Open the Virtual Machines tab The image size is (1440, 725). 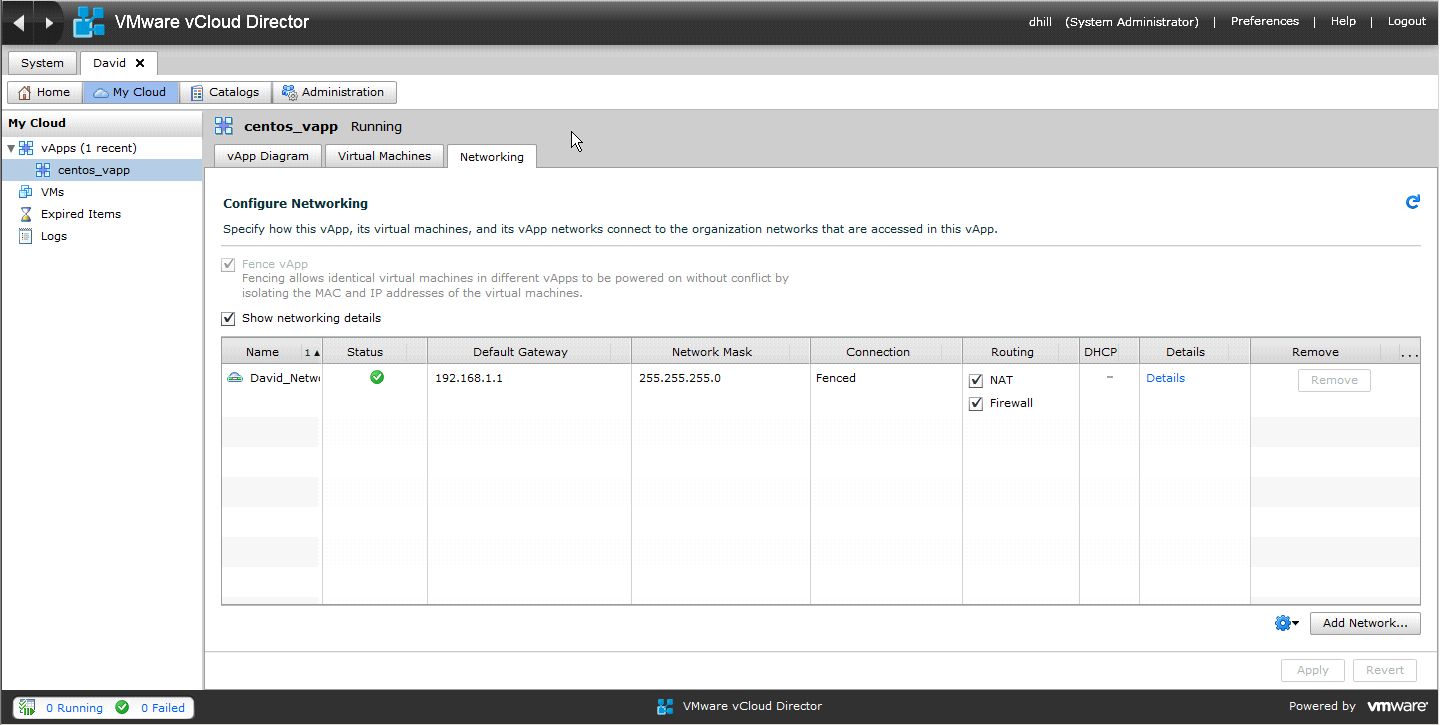[384, 156]
